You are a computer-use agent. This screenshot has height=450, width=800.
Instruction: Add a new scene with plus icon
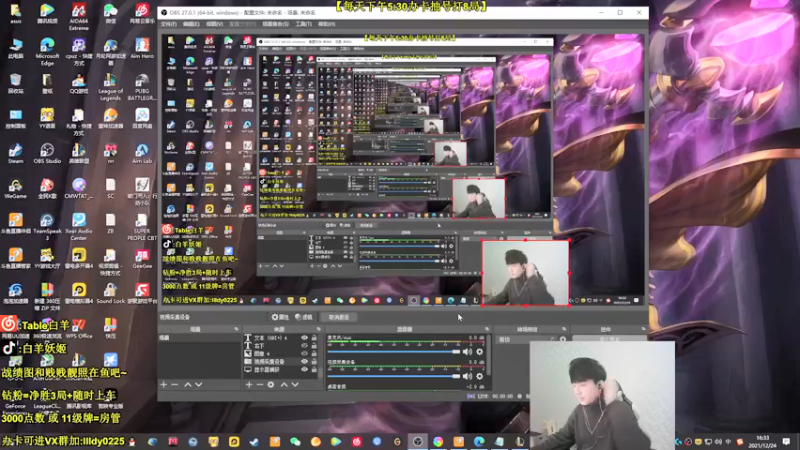164,384
